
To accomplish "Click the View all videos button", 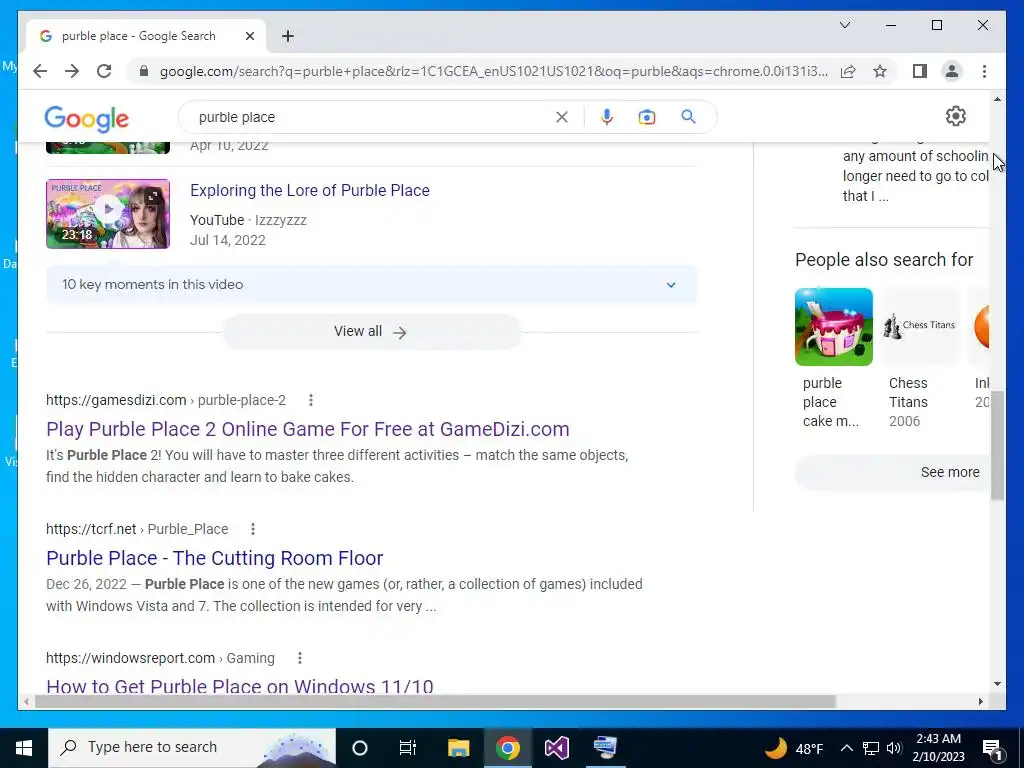I will [x=372, y=332].
